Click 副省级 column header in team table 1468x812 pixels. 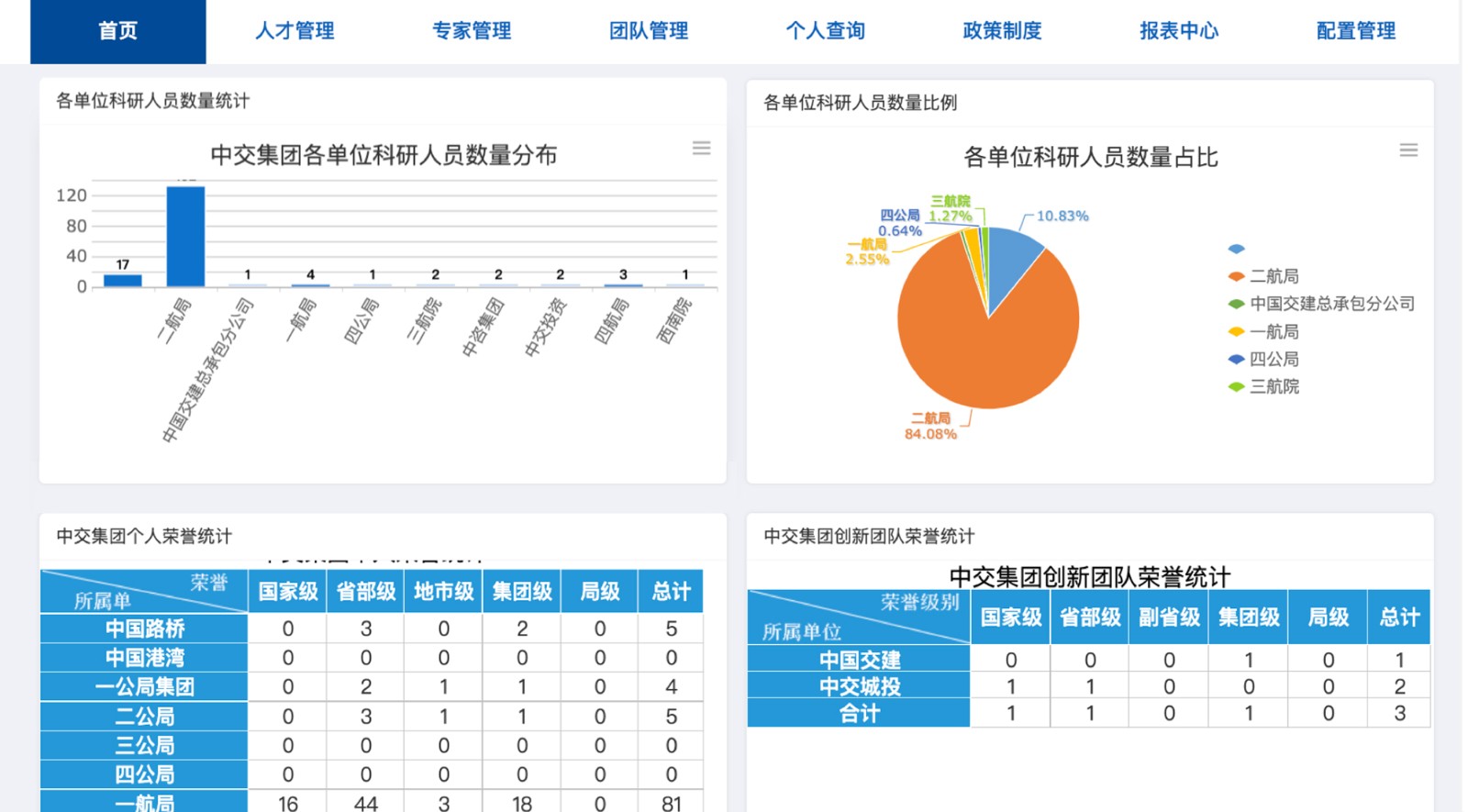coord(1169,617)
